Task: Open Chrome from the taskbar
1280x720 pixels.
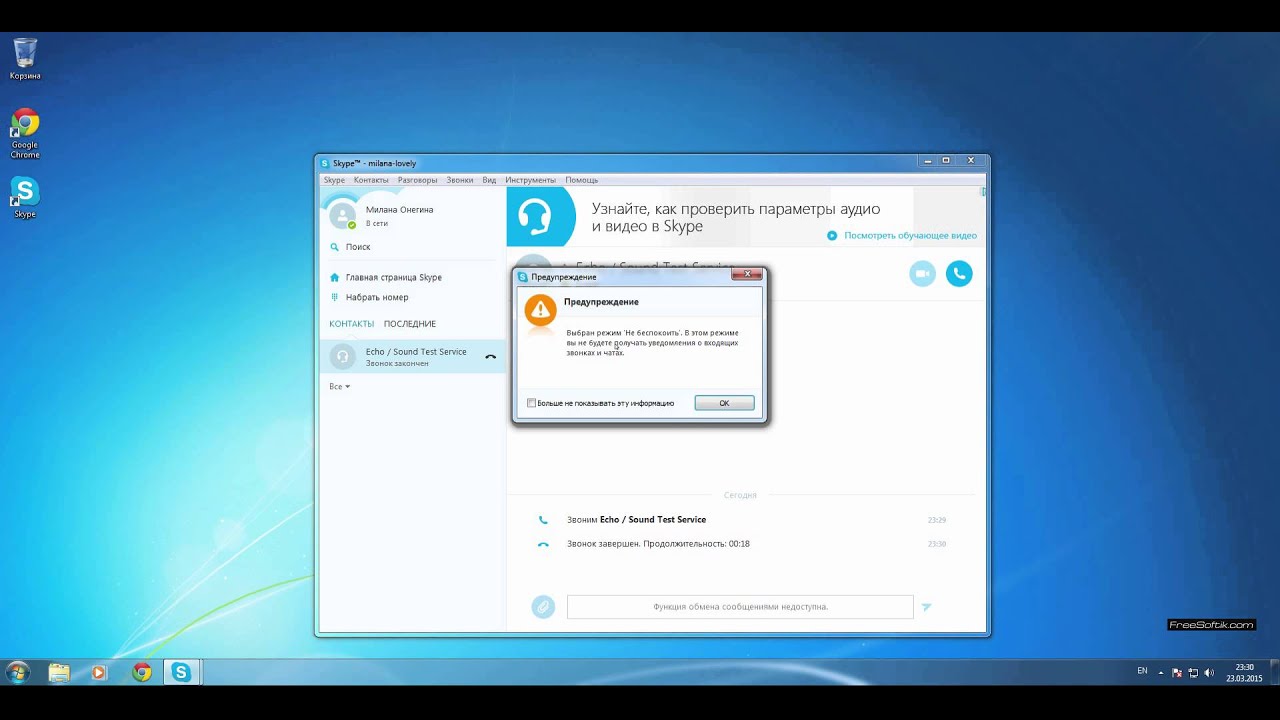Action: pyautogui.click(x=142, y=672)
